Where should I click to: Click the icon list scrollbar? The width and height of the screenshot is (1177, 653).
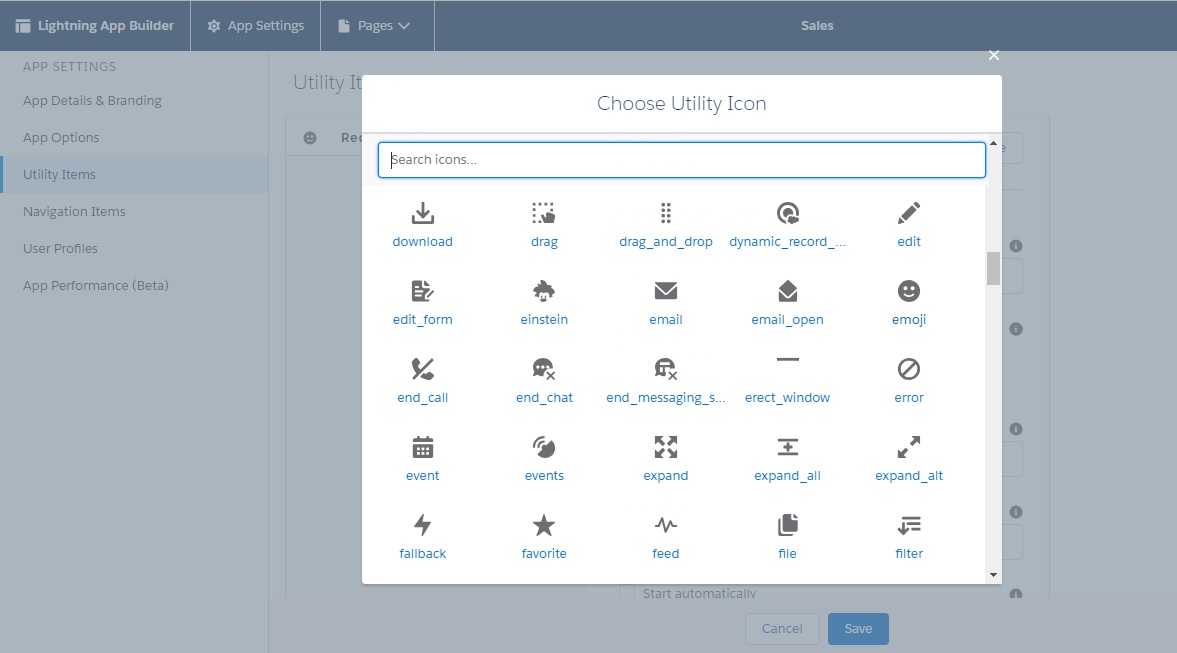993,267
